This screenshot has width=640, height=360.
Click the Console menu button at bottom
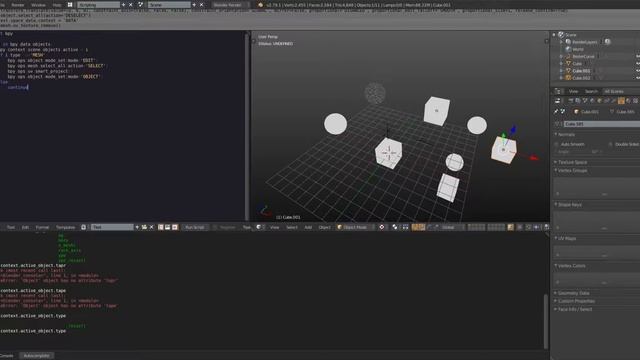pos(7,356)
